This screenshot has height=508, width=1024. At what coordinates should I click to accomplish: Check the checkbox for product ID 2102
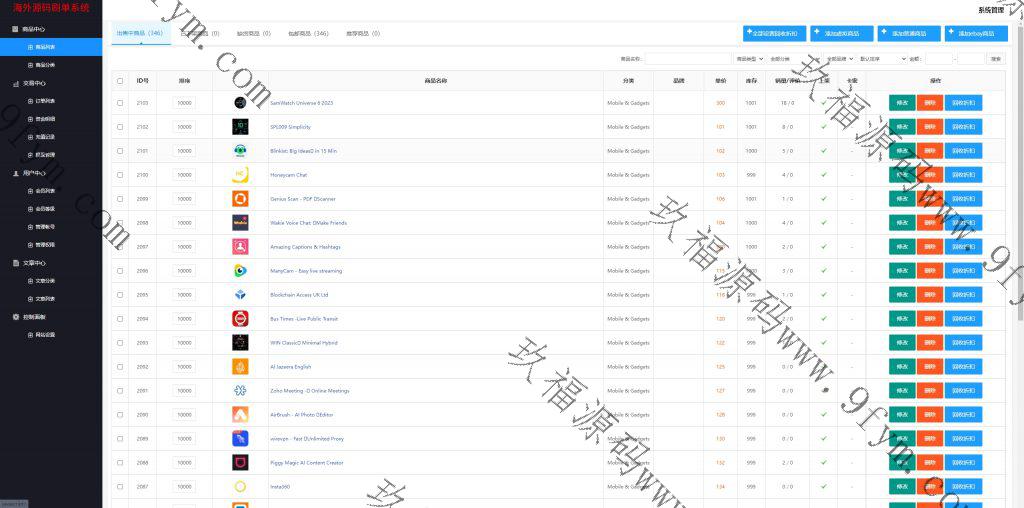pos(120,127)
